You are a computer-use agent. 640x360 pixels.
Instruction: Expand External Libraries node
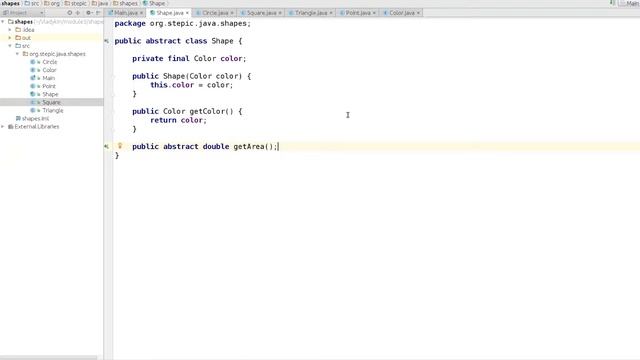coord(3,127)
